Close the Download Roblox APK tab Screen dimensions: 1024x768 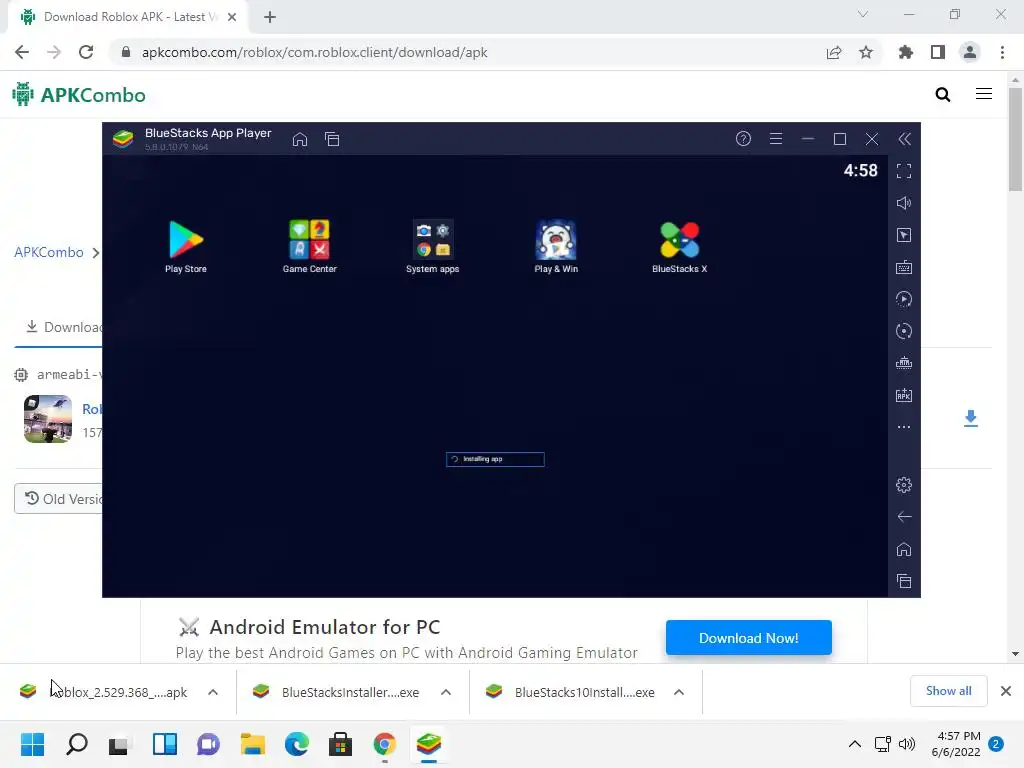point(232,17)
